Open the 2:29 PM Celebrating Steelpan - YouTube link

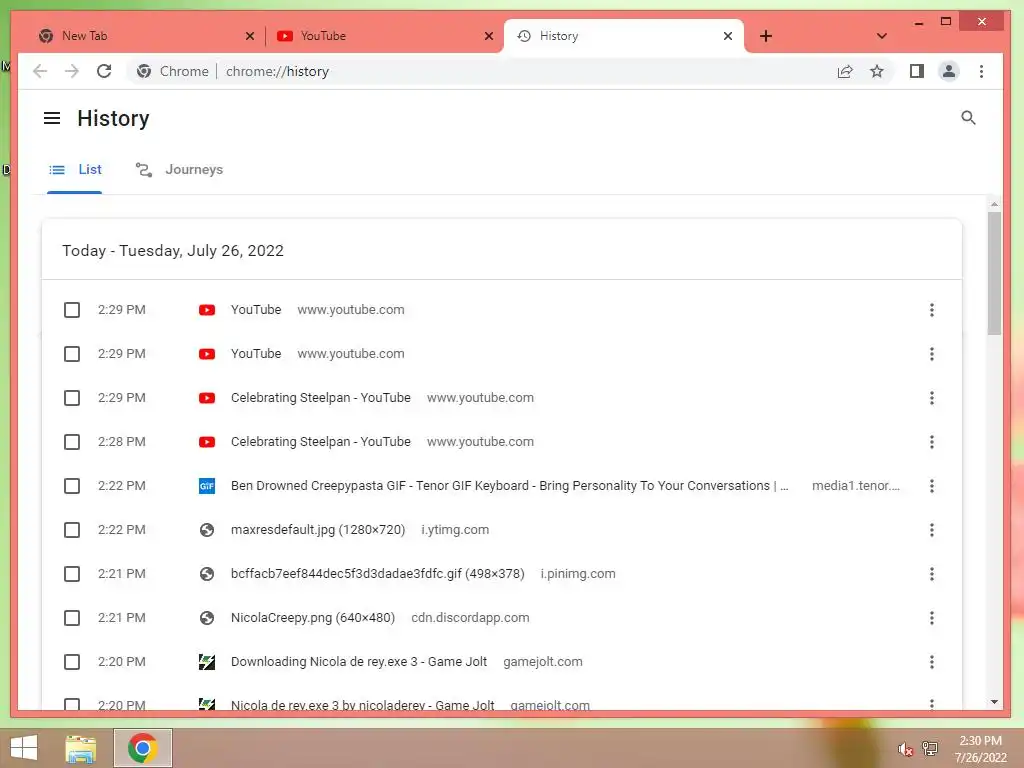(321, 398)
